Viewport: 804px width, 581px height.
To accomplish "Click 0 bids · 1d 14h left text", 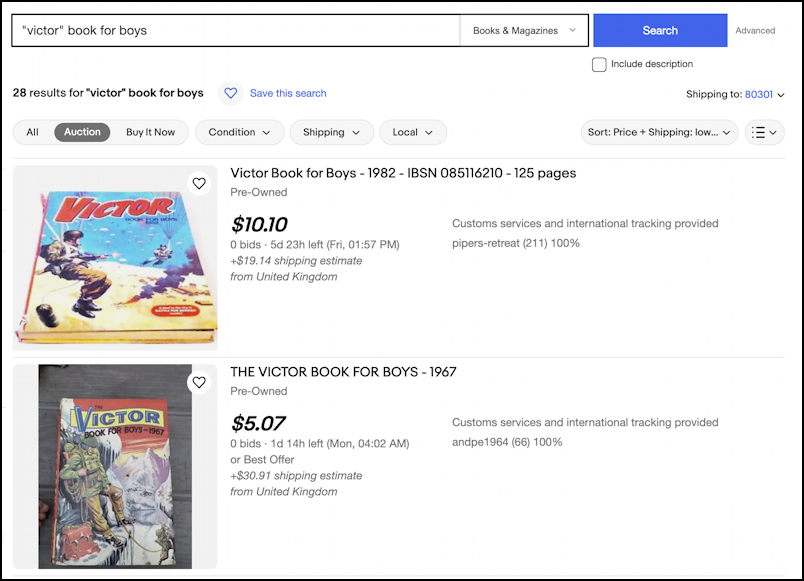I will tap(319, 444).
